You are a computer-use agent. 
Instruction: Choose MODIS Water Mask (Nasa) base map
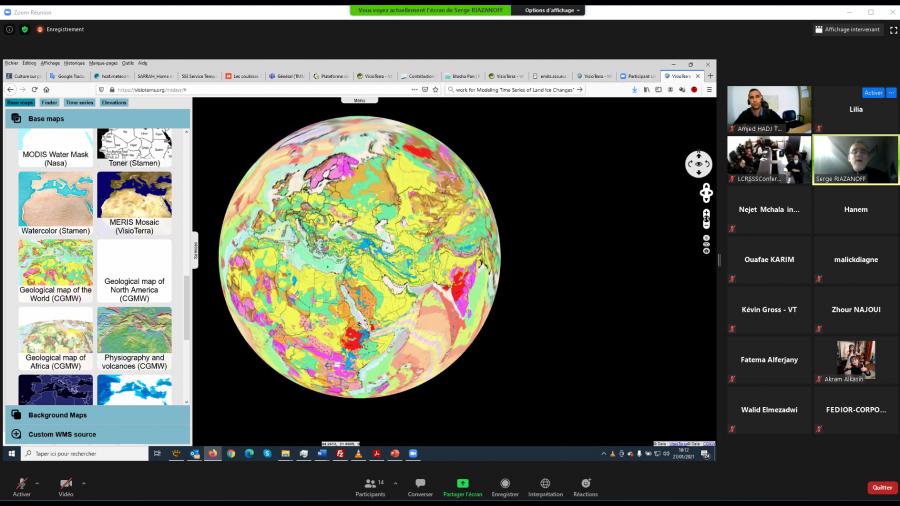click(x=56, y=149)
